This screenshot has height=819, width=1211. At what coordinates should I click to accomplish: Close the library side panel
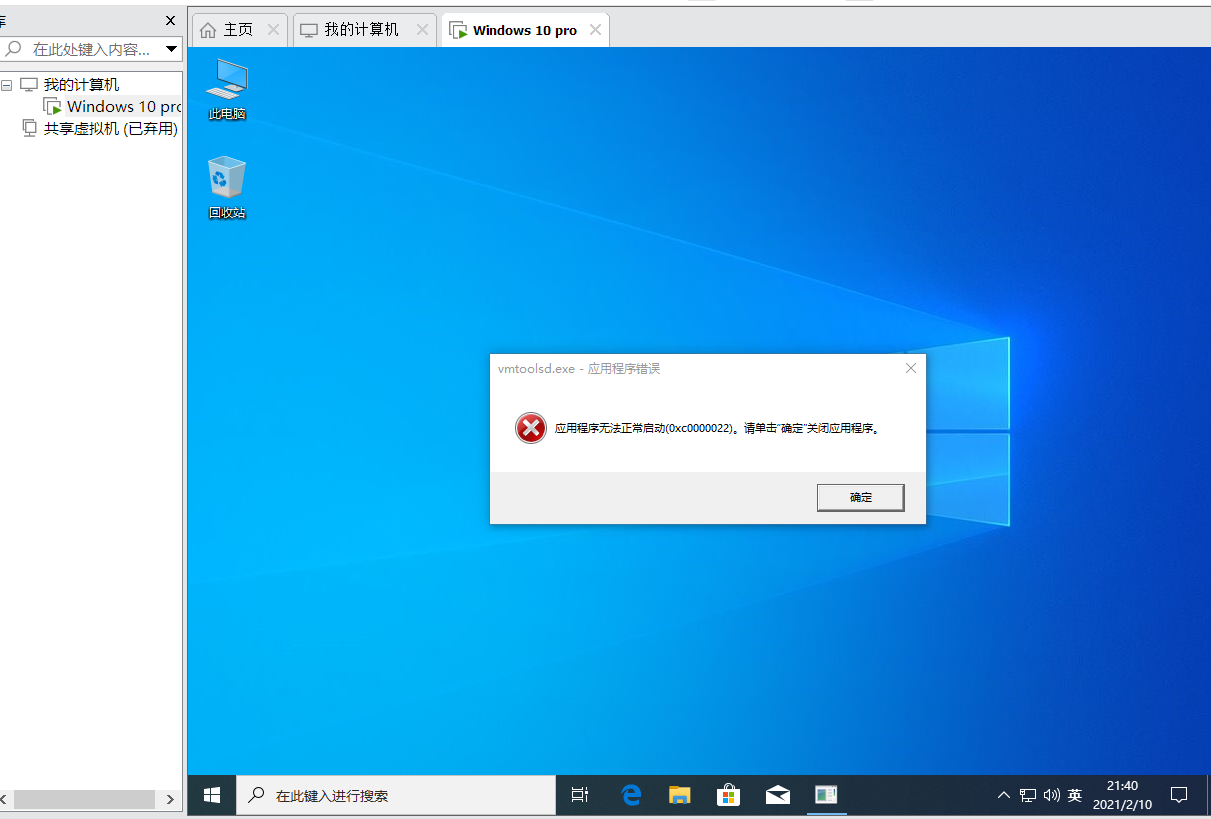coord(170,20)
